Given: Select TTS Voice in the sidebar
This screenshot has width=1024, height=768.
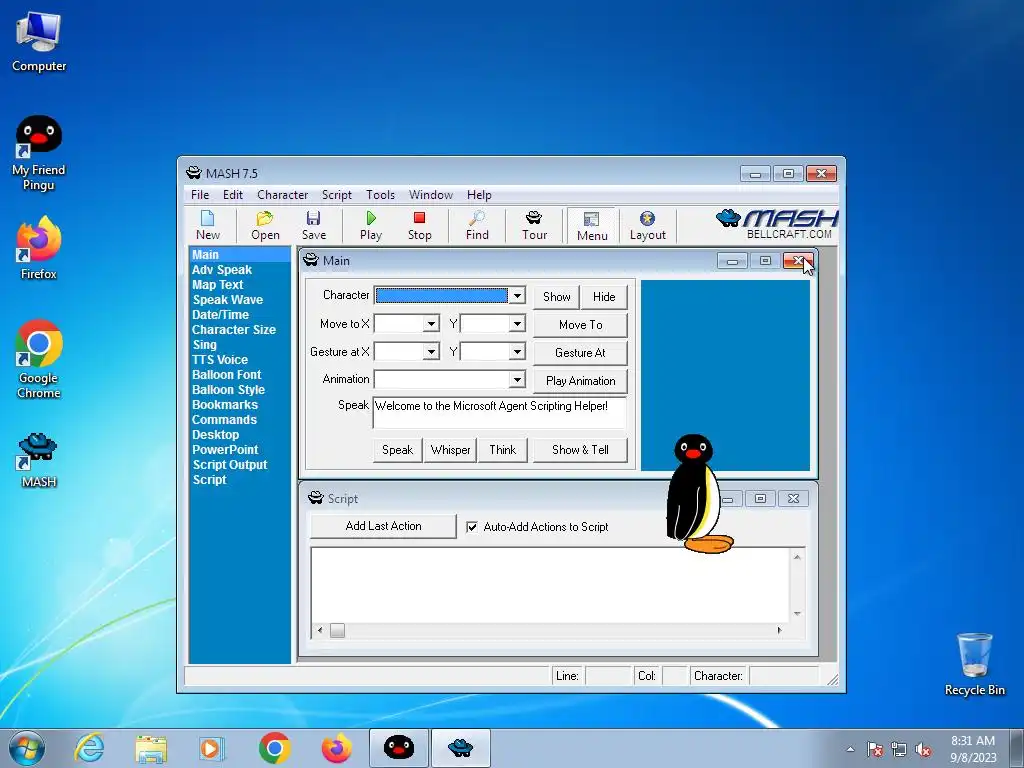Looking at the screenshot, I should pyautogui.click(x=219, y=360).
